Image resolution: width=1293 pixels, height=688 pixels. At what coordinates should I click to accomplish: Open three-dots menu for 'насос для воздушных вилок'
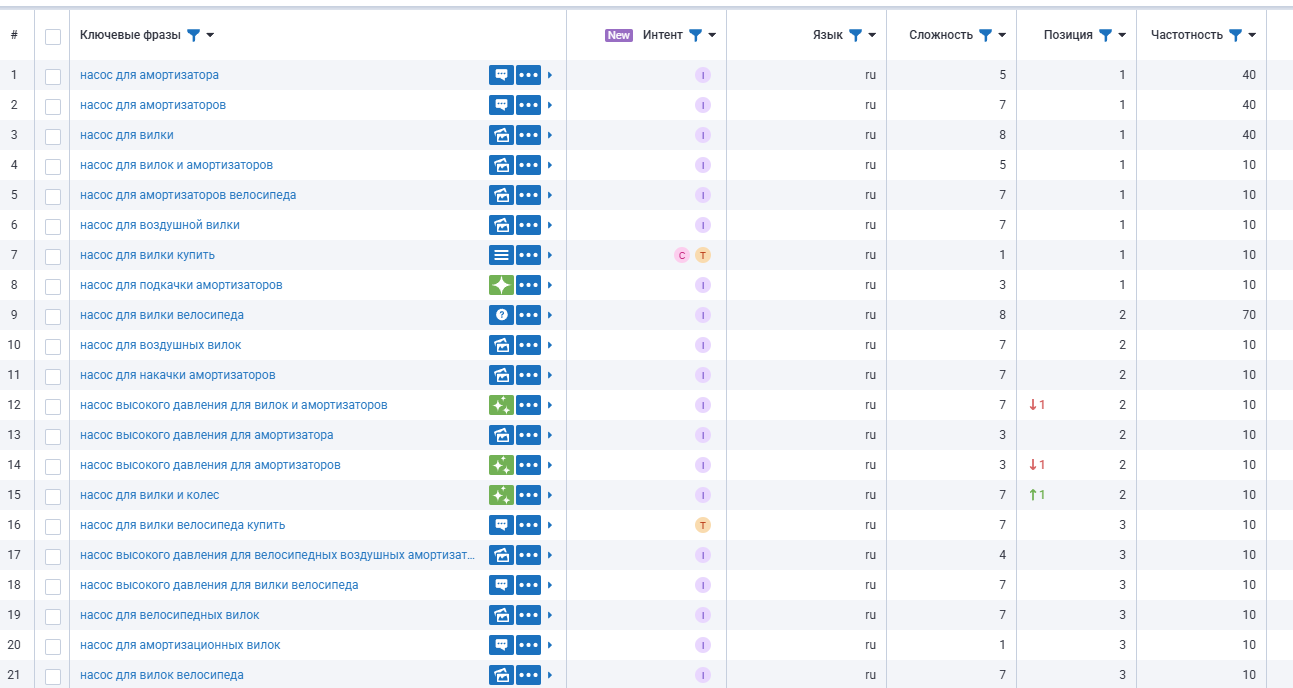[x=529, y=345]
